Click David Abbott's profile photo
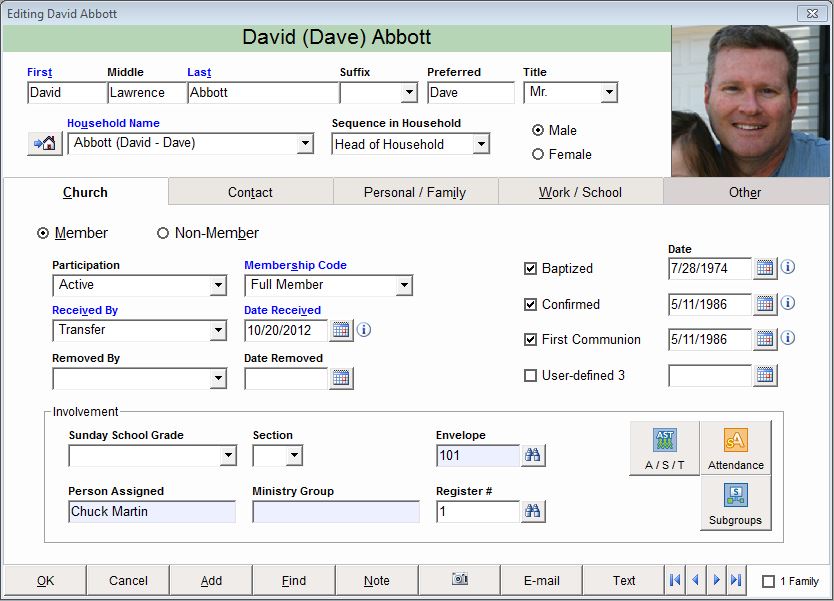Image resolution: width=834 pixels, height=601 pixels. click(751, 100)
